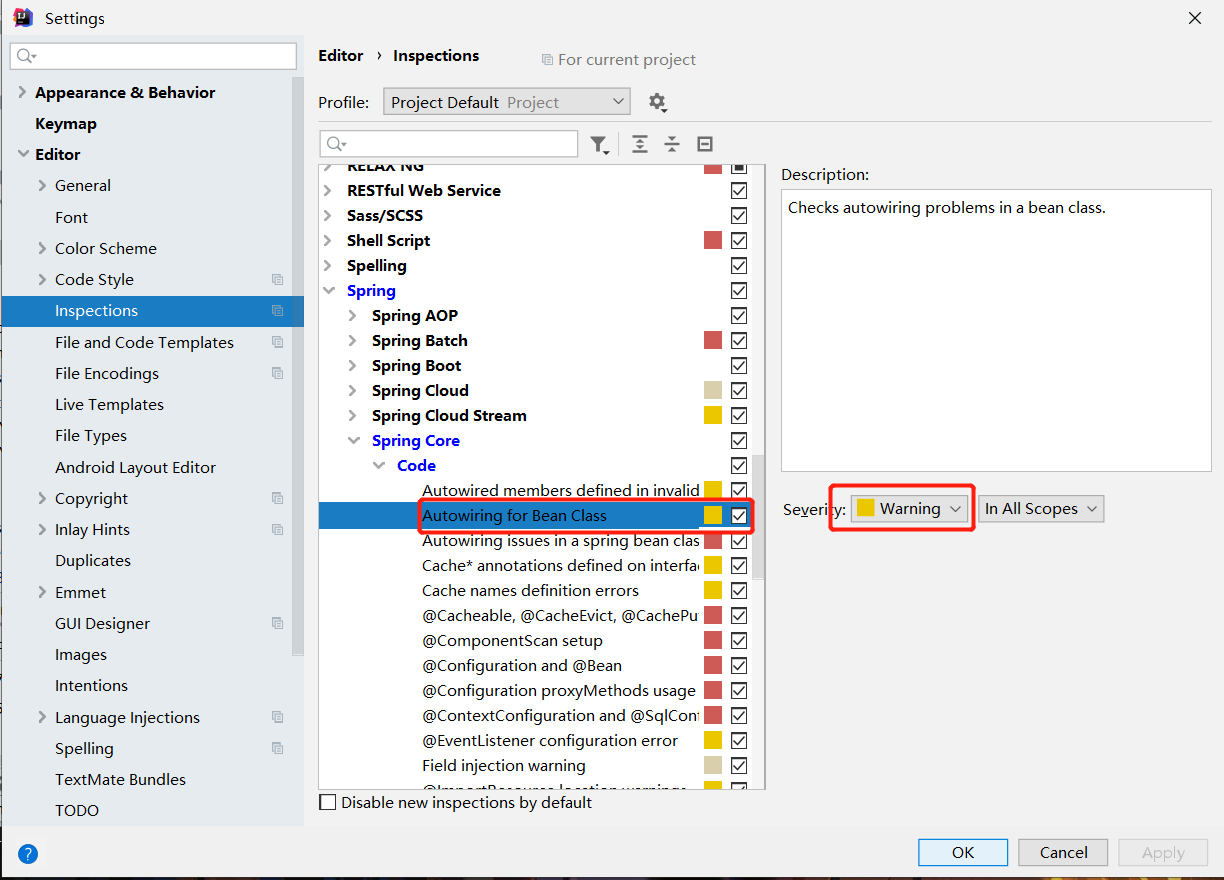The width and height of the screenshot is (1224, 880).
Task: Click the Expand All inspections icon
Action: click(x=640, y=144)
